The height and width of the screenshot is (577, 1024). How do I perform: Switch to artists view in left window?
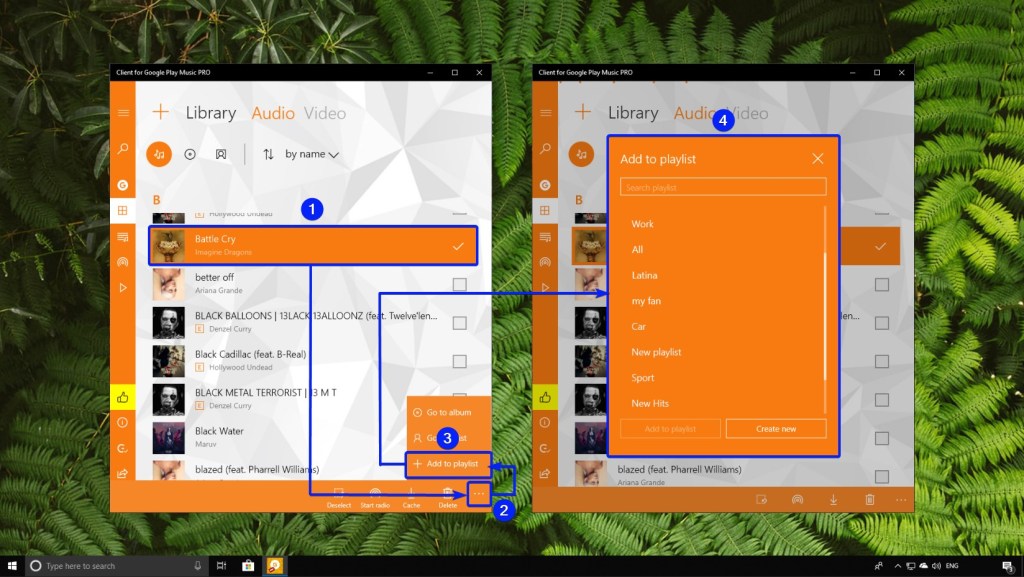[221, 154]
